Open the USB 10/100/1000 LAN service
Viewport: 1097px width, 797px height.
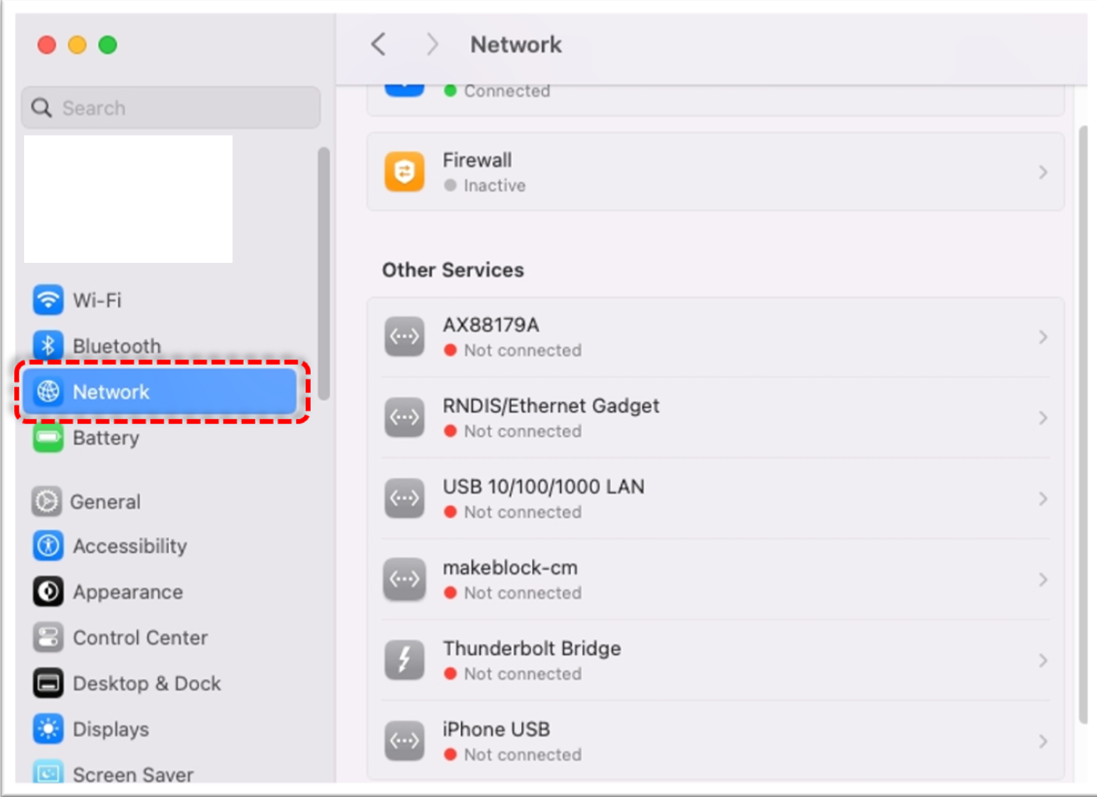click(x=543, y=498)
